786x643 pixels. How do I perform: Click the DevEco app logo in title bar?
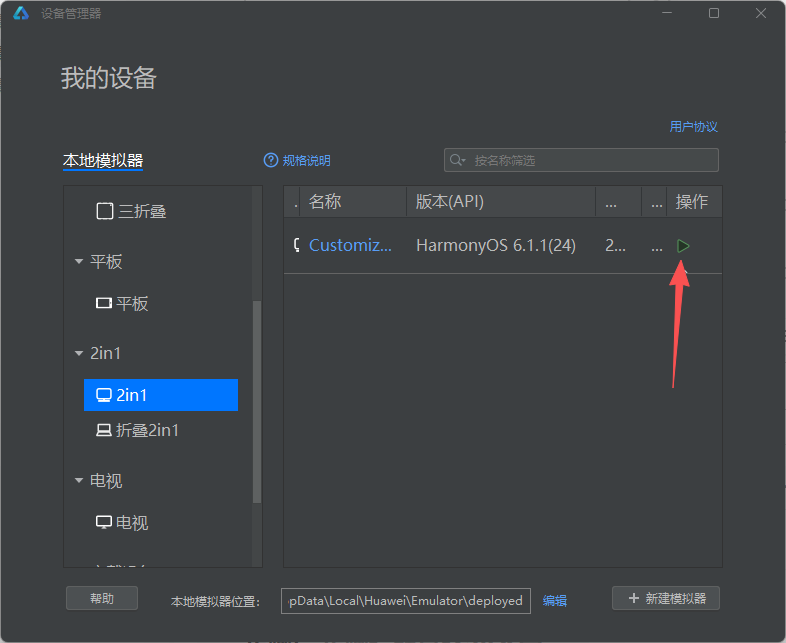click(x=21, y=13)
